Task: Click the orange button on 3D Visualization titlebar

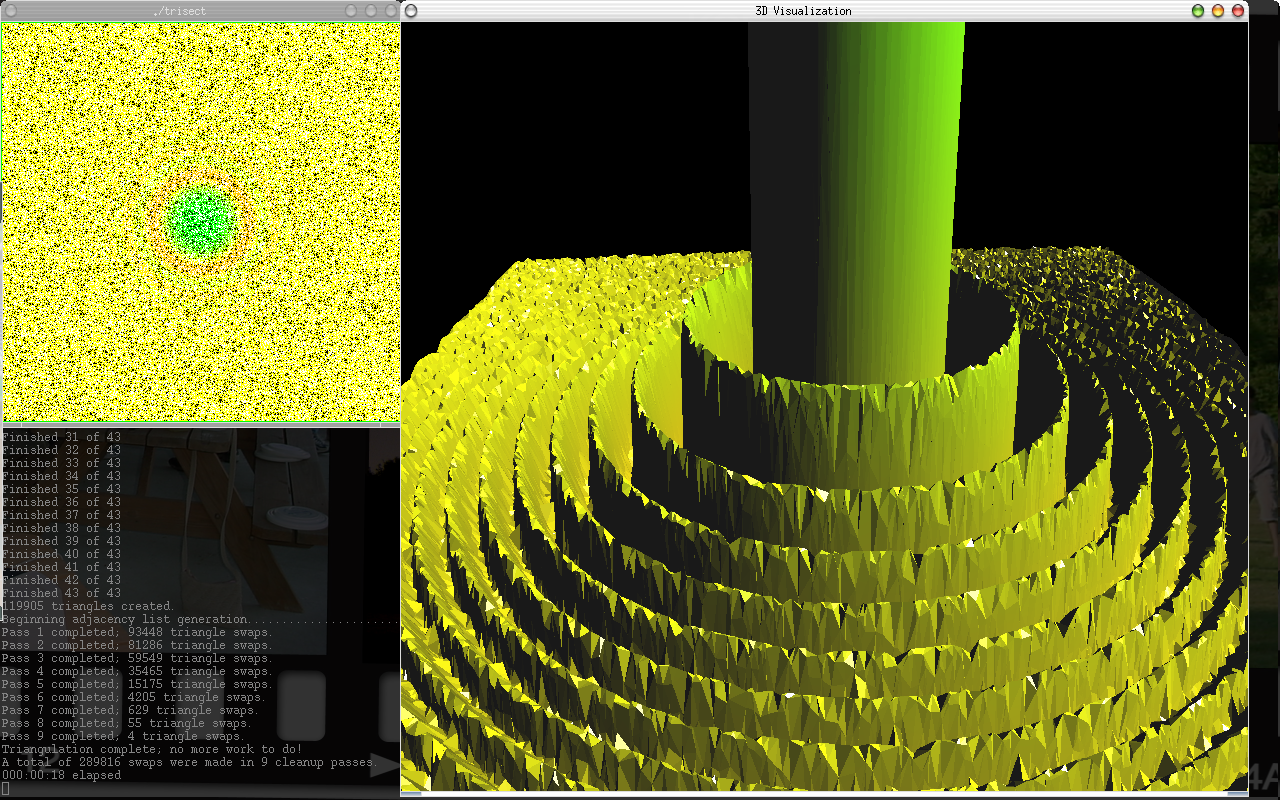Action: (1218, 10)
